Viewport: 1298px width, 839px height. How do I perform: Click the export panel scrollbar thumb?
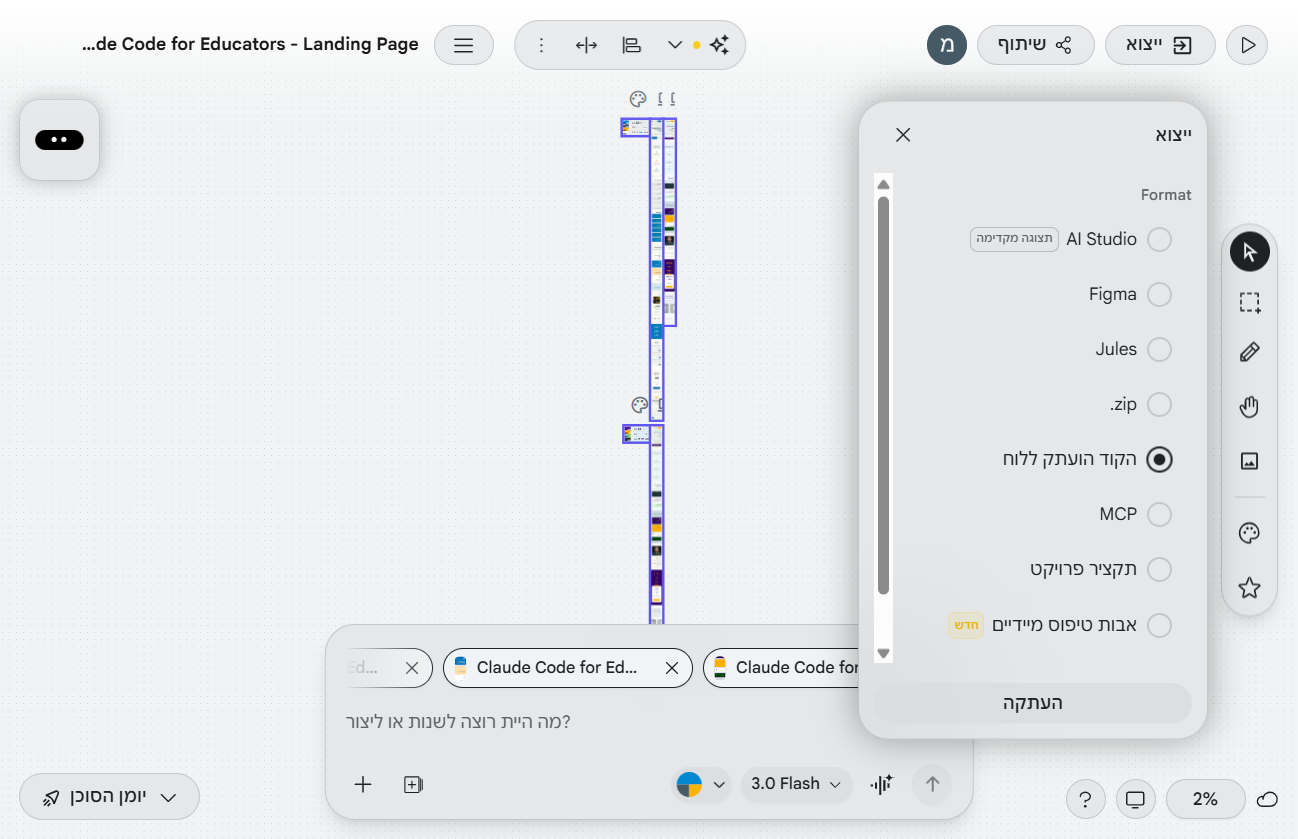(883, 395)
